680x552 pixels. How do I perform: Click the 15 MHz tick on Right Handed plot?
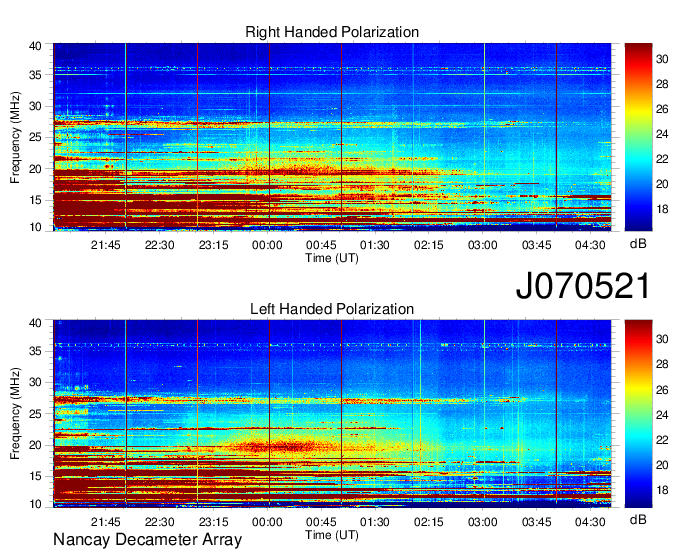(35, 200)
